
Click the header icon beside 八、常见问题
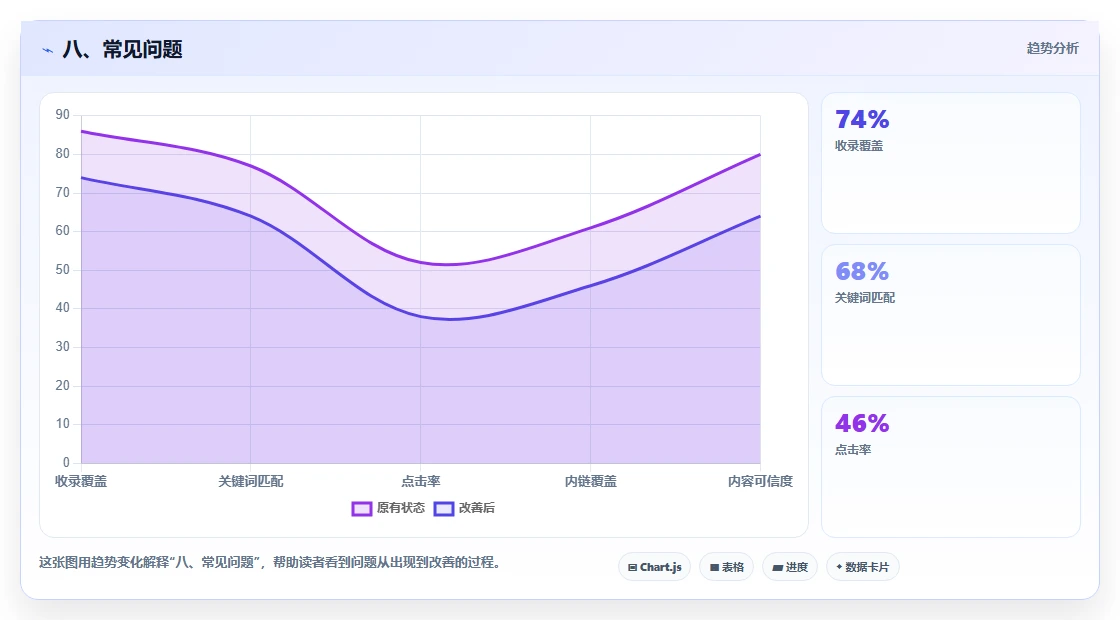click(48, 50)
